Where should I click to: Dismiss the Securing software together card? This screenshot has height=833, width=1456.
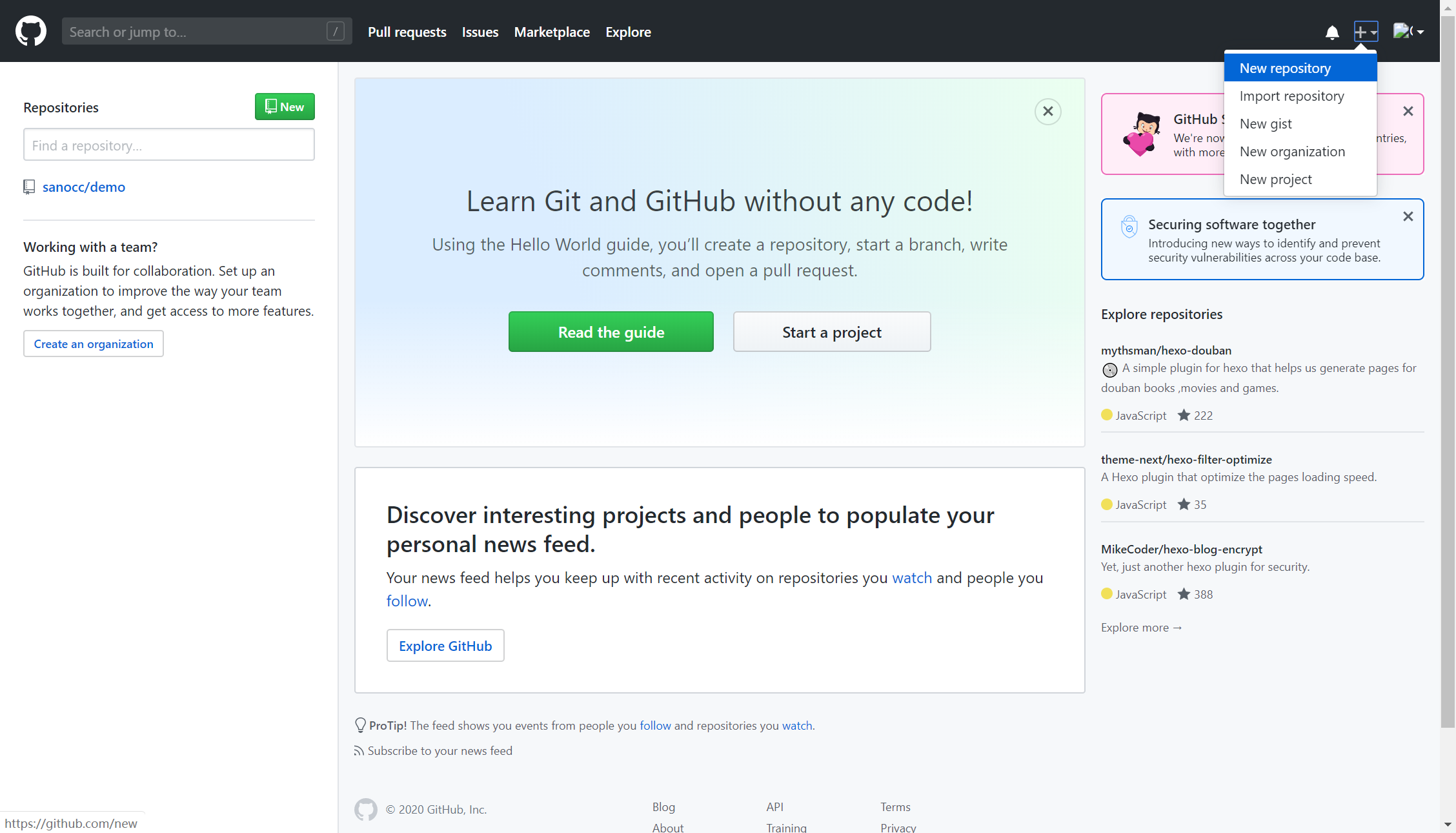pos(1408,216)
